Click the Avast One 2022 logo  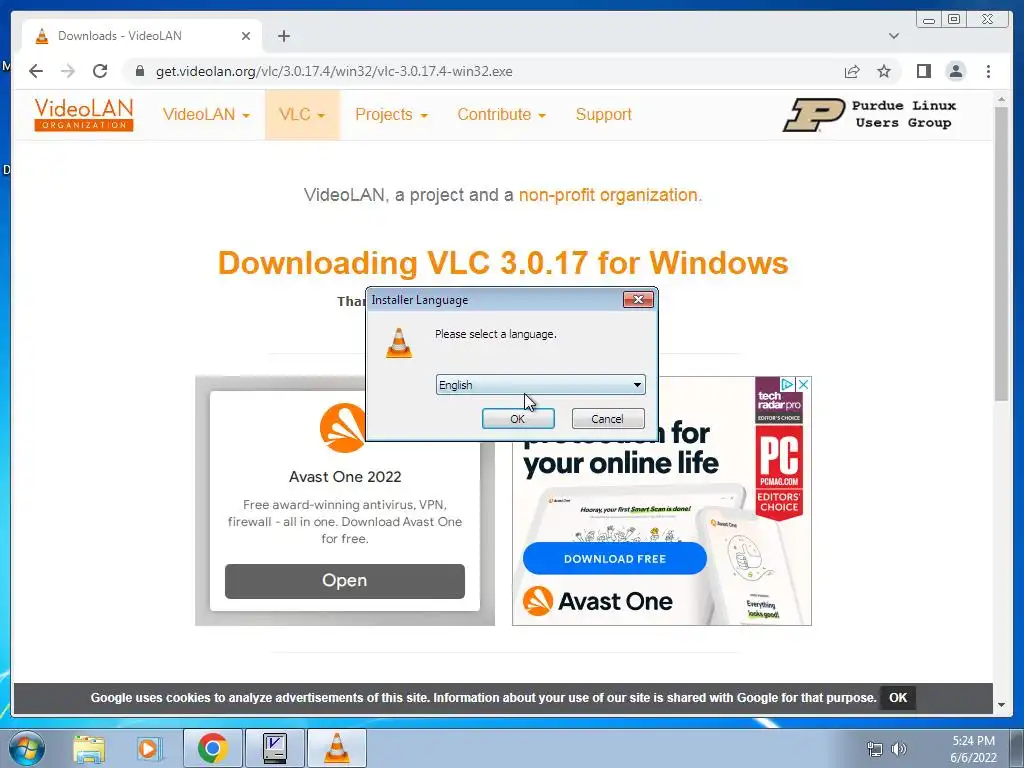(342, 428)
